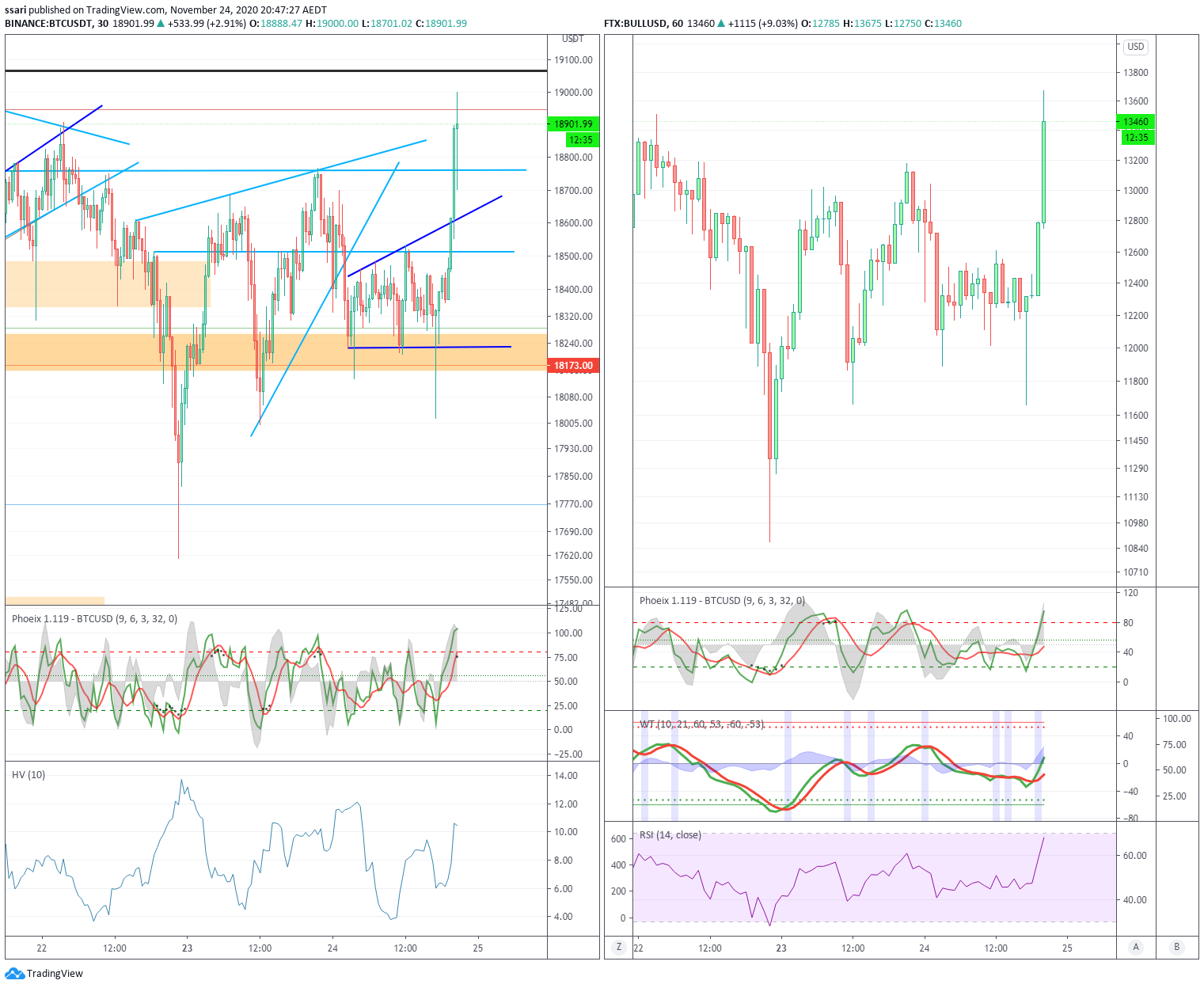Screen dimensions: 1204x988
Task: Select the RSI (14, close) indicator legend
Action: coord(670,835)
